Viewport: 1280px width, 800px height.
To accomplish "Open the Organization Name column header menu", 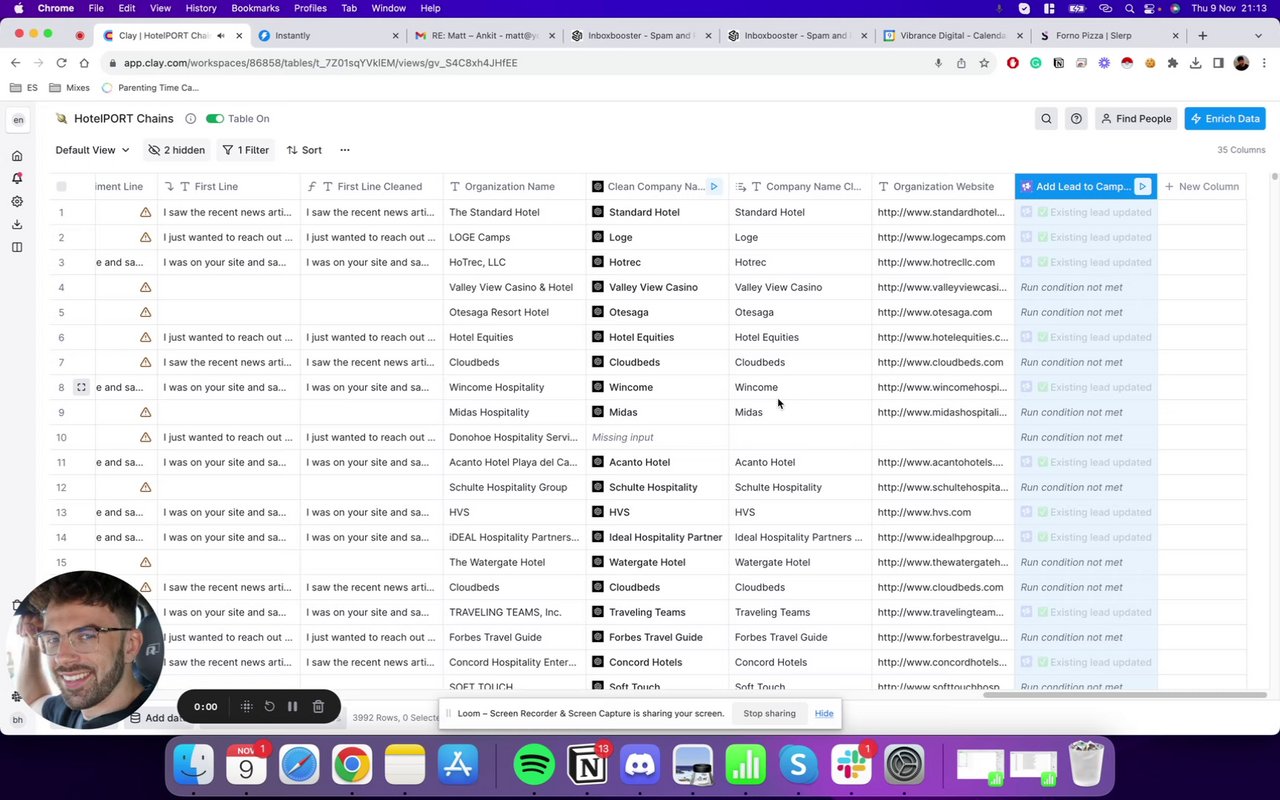I will [x=514, y=186].
